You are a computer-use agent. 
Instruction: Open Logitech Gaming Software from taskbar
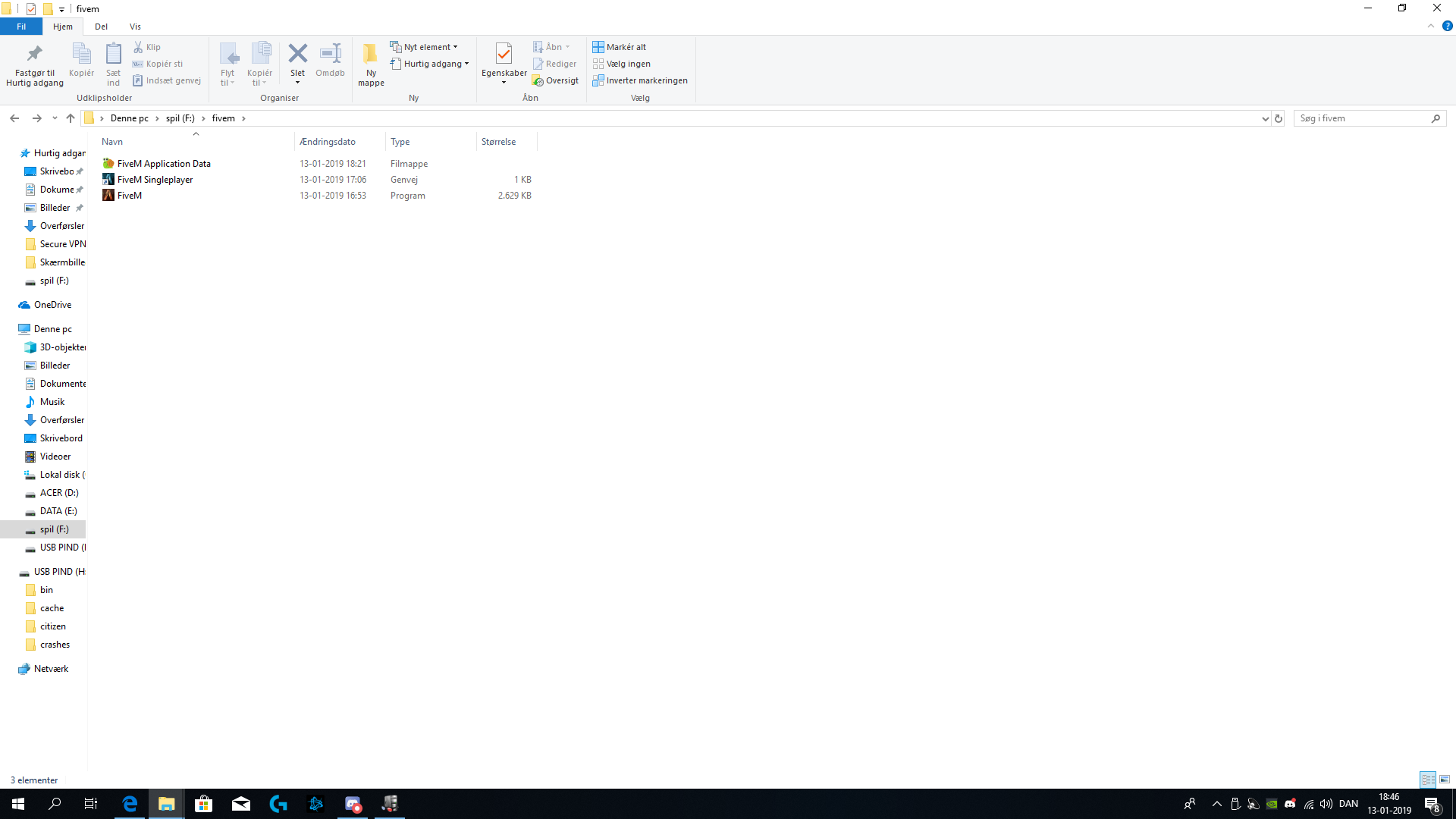pyautogui.click(x=278, y=804)
